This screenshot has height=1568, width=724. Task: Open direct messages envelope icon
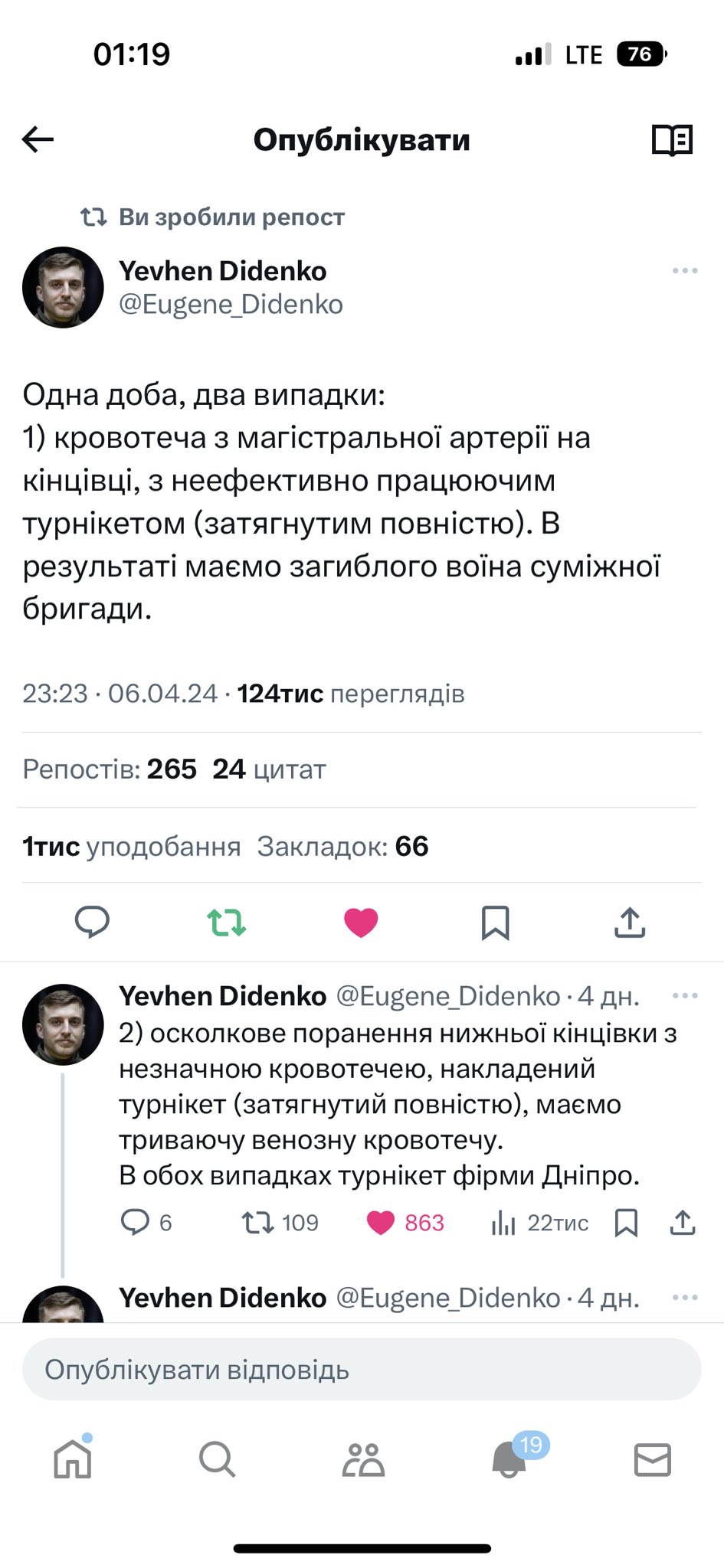click(x=653, y=1459)
